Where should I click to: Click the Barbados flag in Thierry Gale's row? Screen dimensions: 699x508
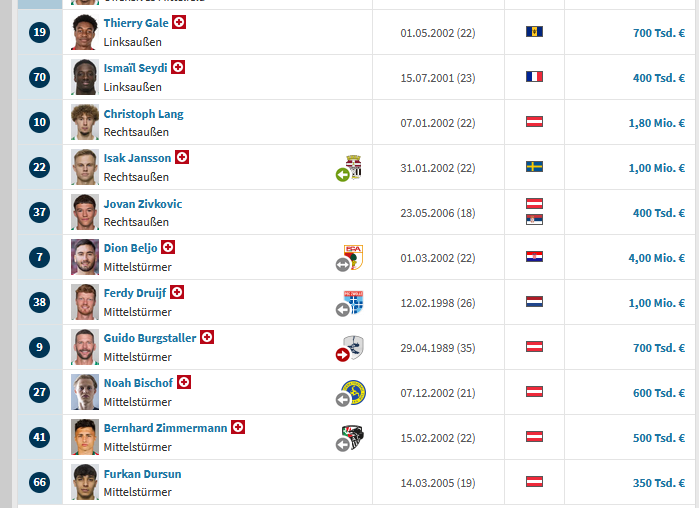pyautogui.click(x=534, y=32)
